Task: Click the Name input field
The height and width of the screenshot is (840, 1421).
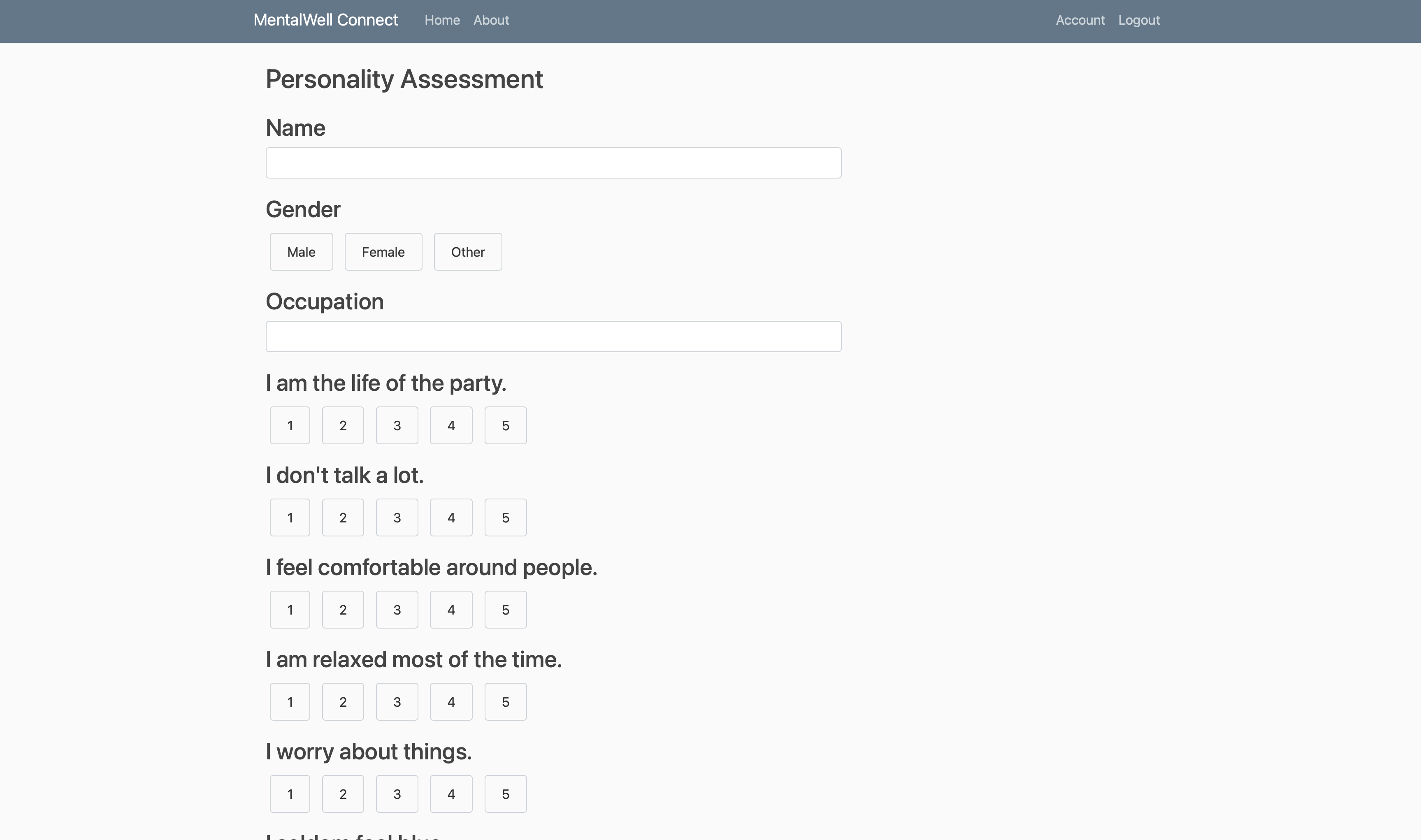Action: [553, 163]
